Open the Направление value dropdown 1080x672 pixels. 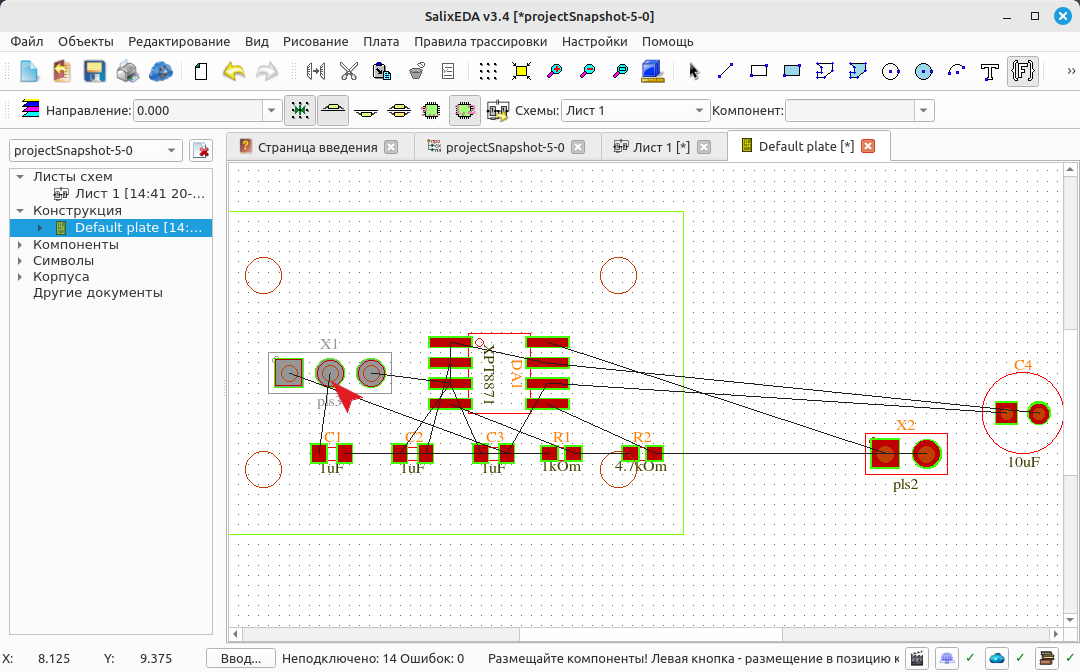(x=271, y=110)
